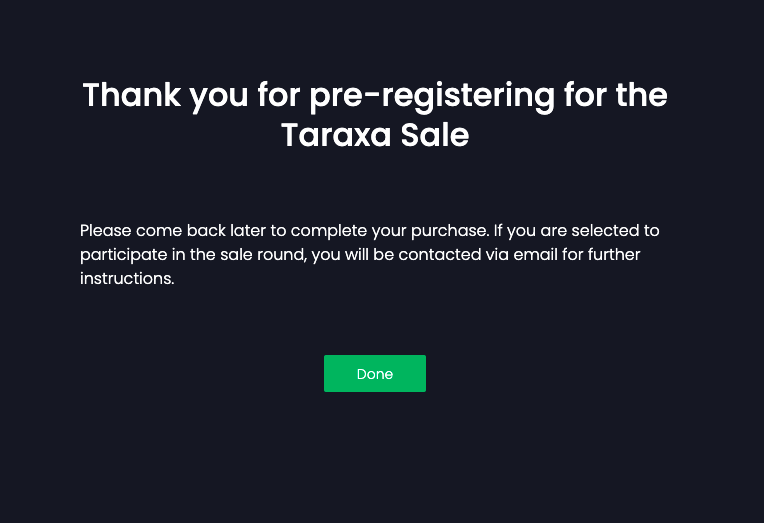Click the word "selected" in the message
764x523 pixels.
point(606,231)
